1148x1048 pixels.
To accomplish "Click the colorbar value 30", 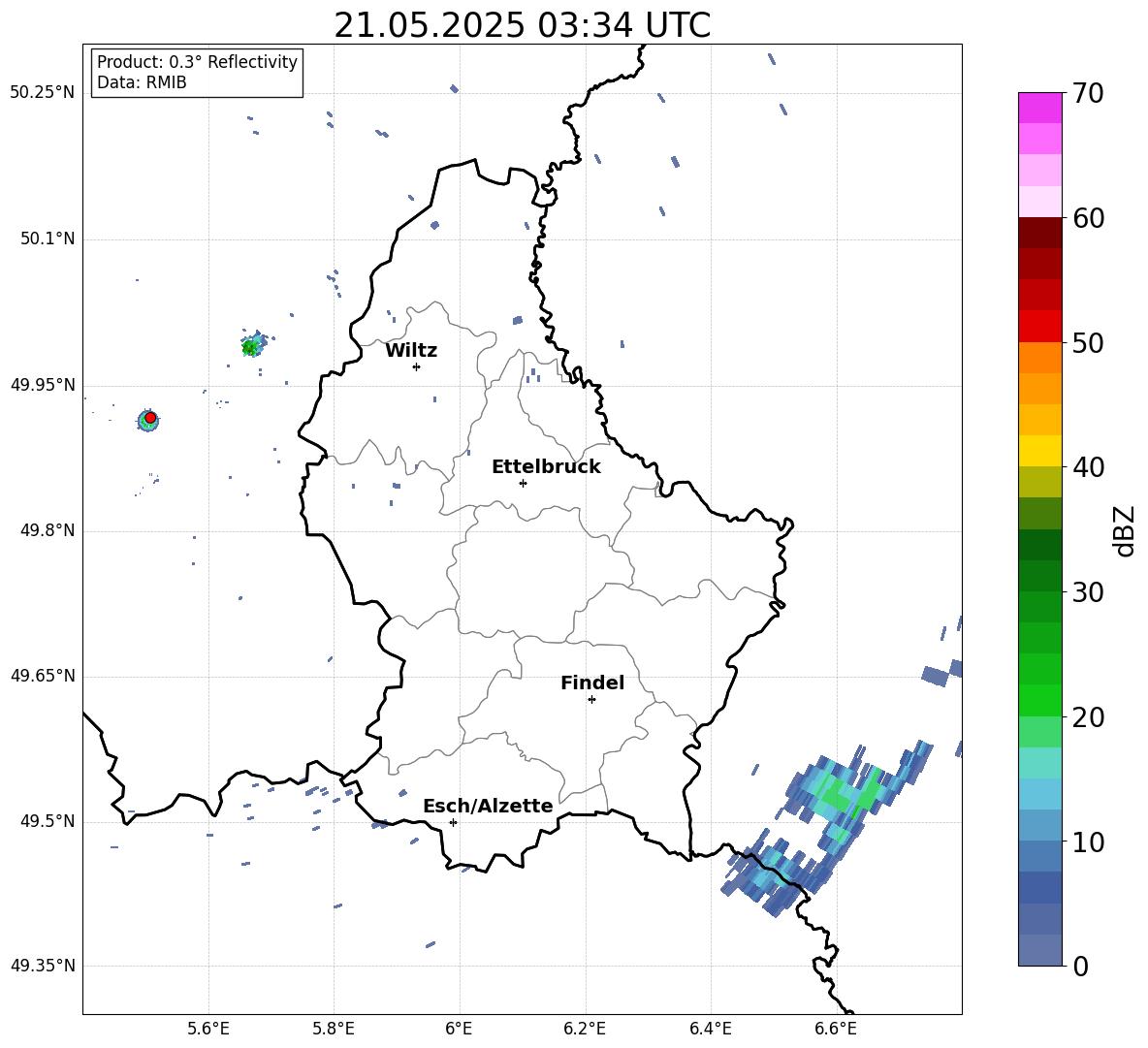I will pos(1088,592).
